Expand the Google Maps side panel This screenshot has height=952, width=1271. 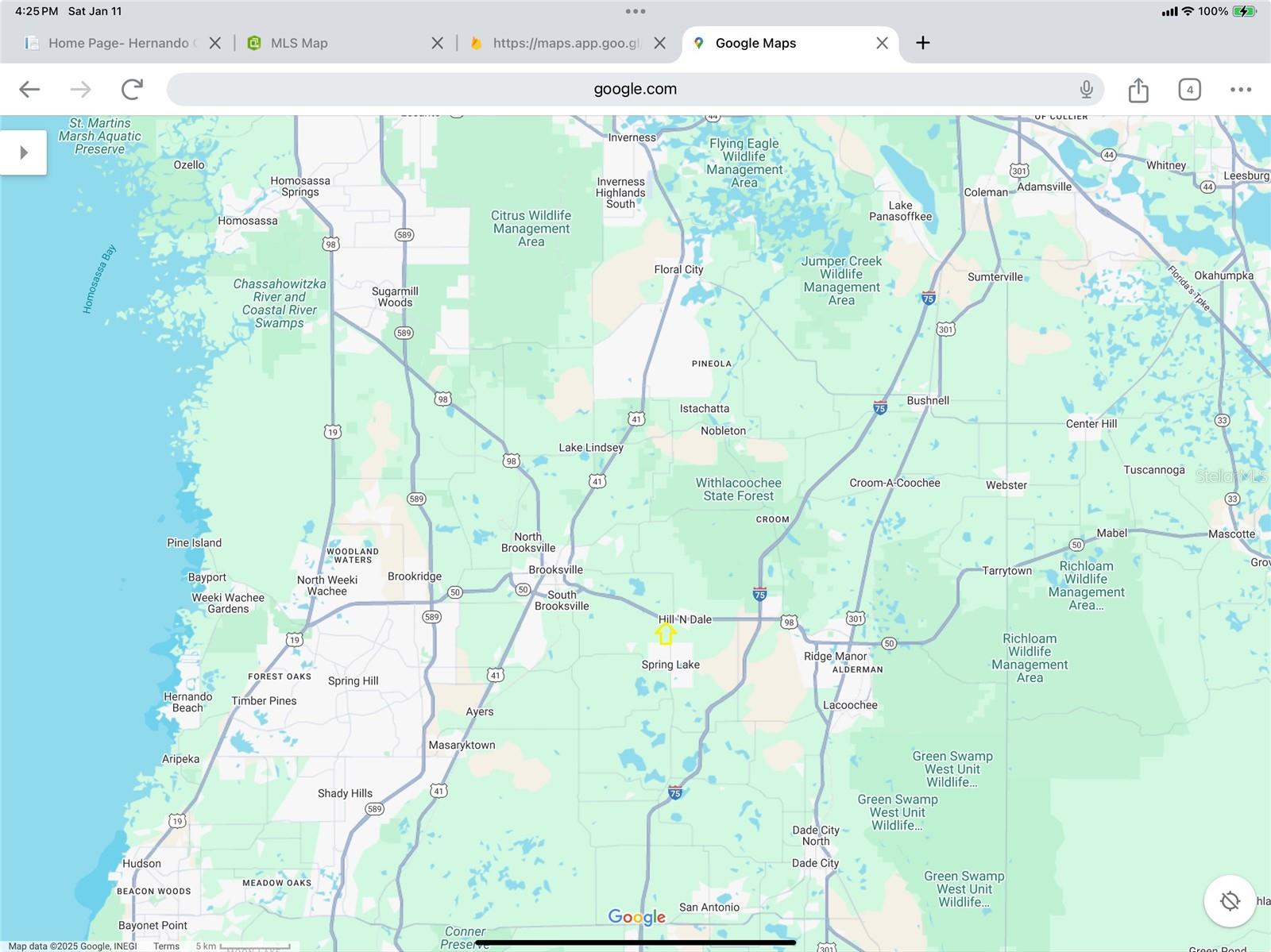[x=23, y=152]
